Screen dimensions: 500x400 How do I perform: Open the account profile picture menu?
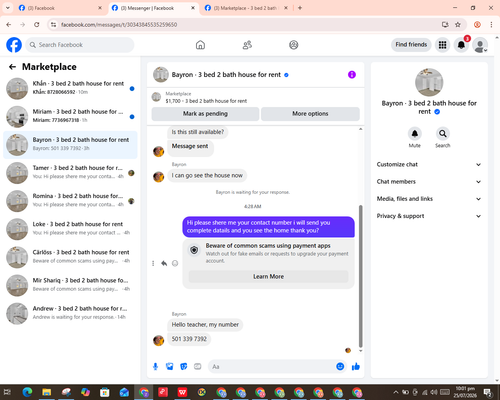pos(480,45)
